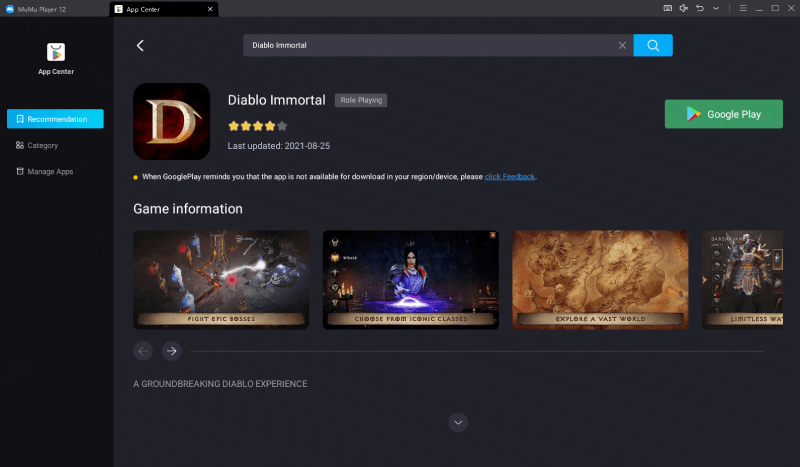Open the Limitless Ways screenshot thumbnail
Screen dimensions: 800x467
pyautogui.click(x=742, y=280)
